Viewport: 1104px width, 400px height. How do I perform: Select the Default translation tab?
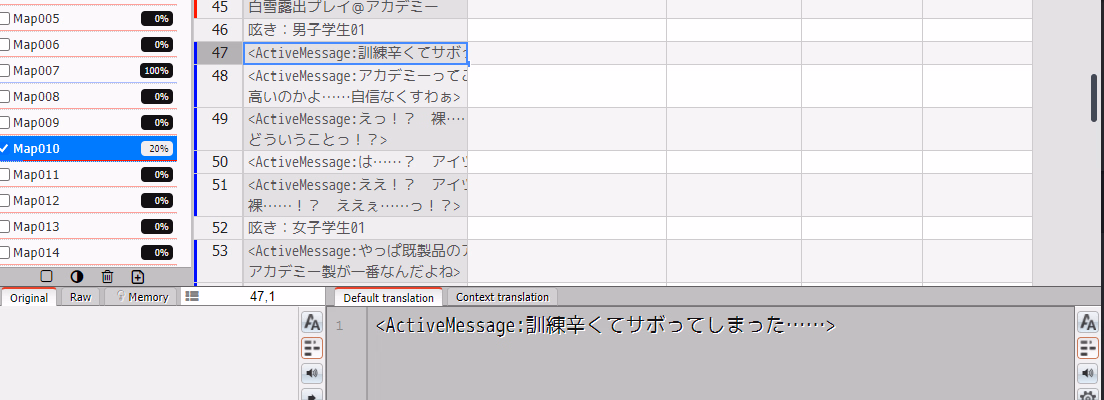[x=388, y=297]
